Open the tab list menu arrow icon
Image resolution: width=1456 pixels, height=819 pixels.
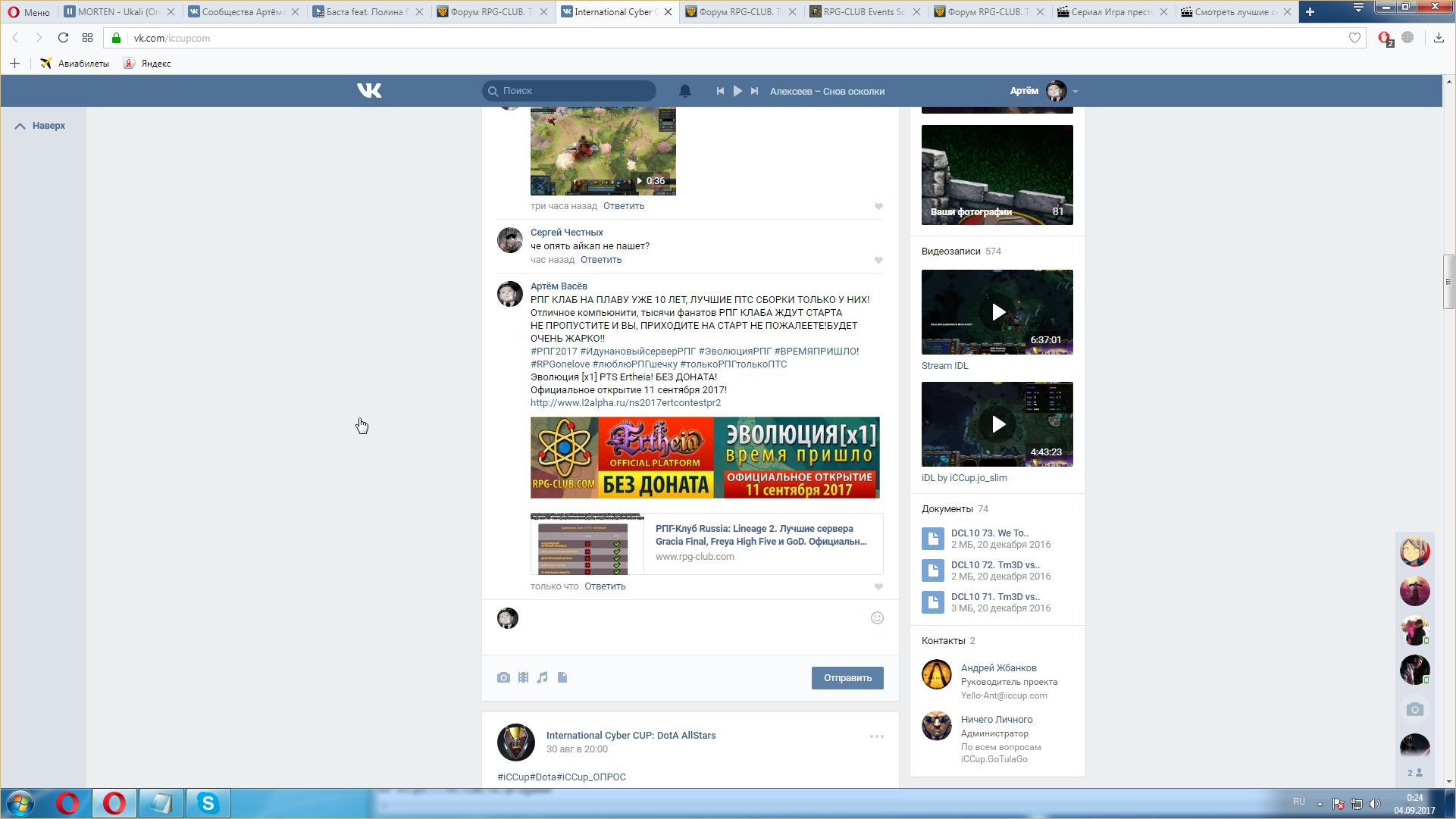coord(1358,8)
